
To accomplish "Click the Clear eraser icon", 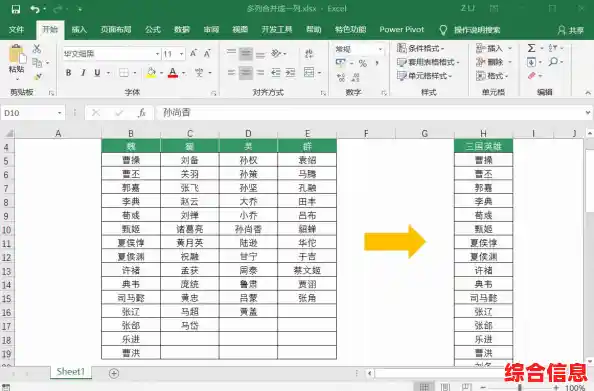I will tap(532, 76).
